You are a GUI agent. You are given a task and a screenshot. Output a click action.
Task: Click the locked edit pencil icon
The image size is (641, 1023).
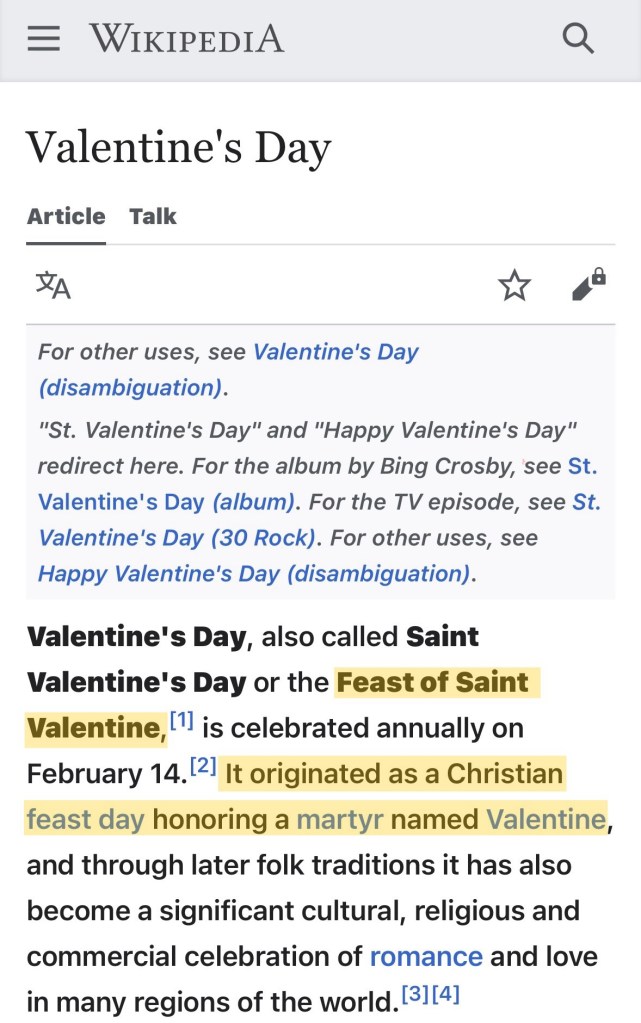[x=588, y=285]
